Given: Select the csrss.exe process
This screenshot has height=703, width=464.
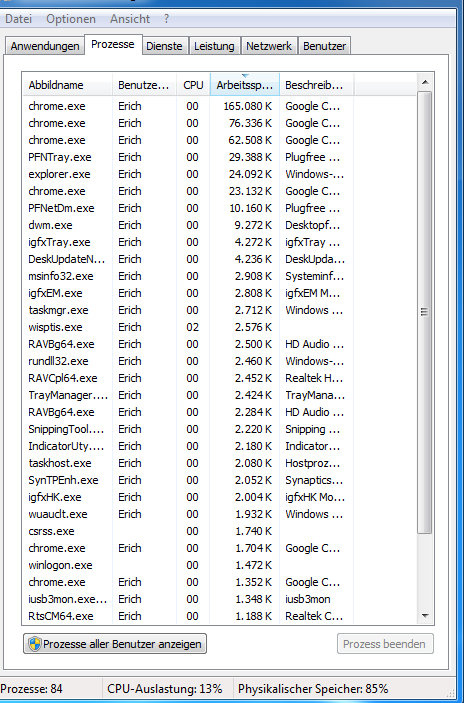Looking at the screenshot, I should point(219,532).
